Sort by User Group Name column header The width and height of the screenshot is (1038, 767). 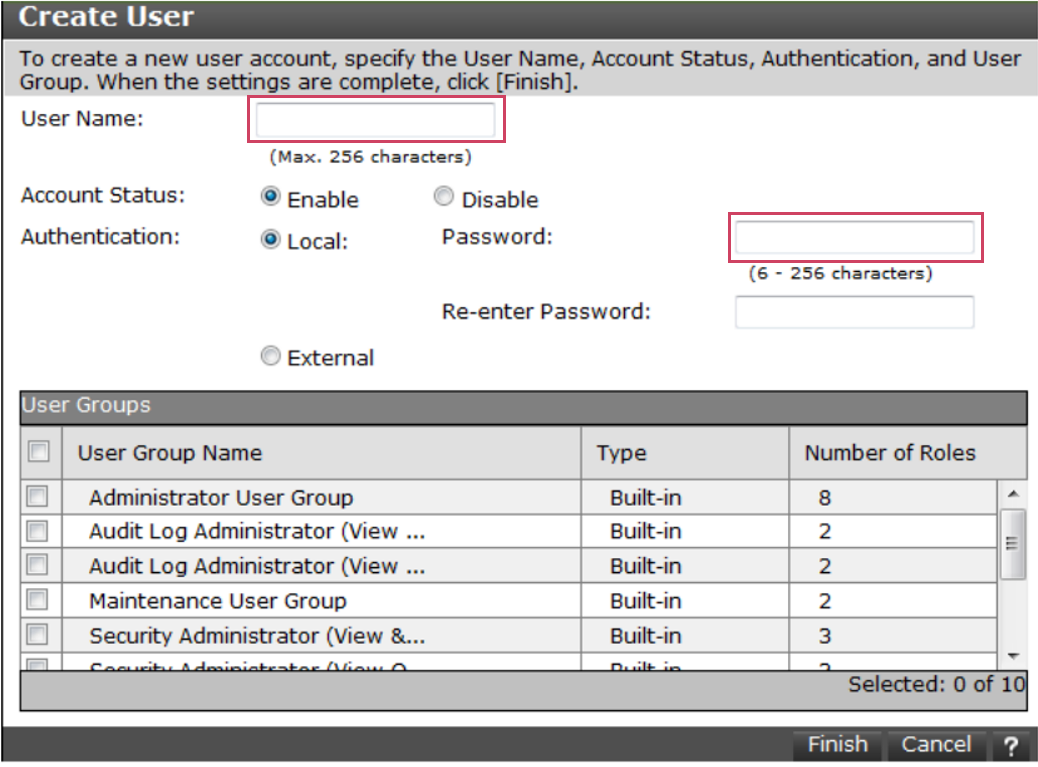coord(170,453)
